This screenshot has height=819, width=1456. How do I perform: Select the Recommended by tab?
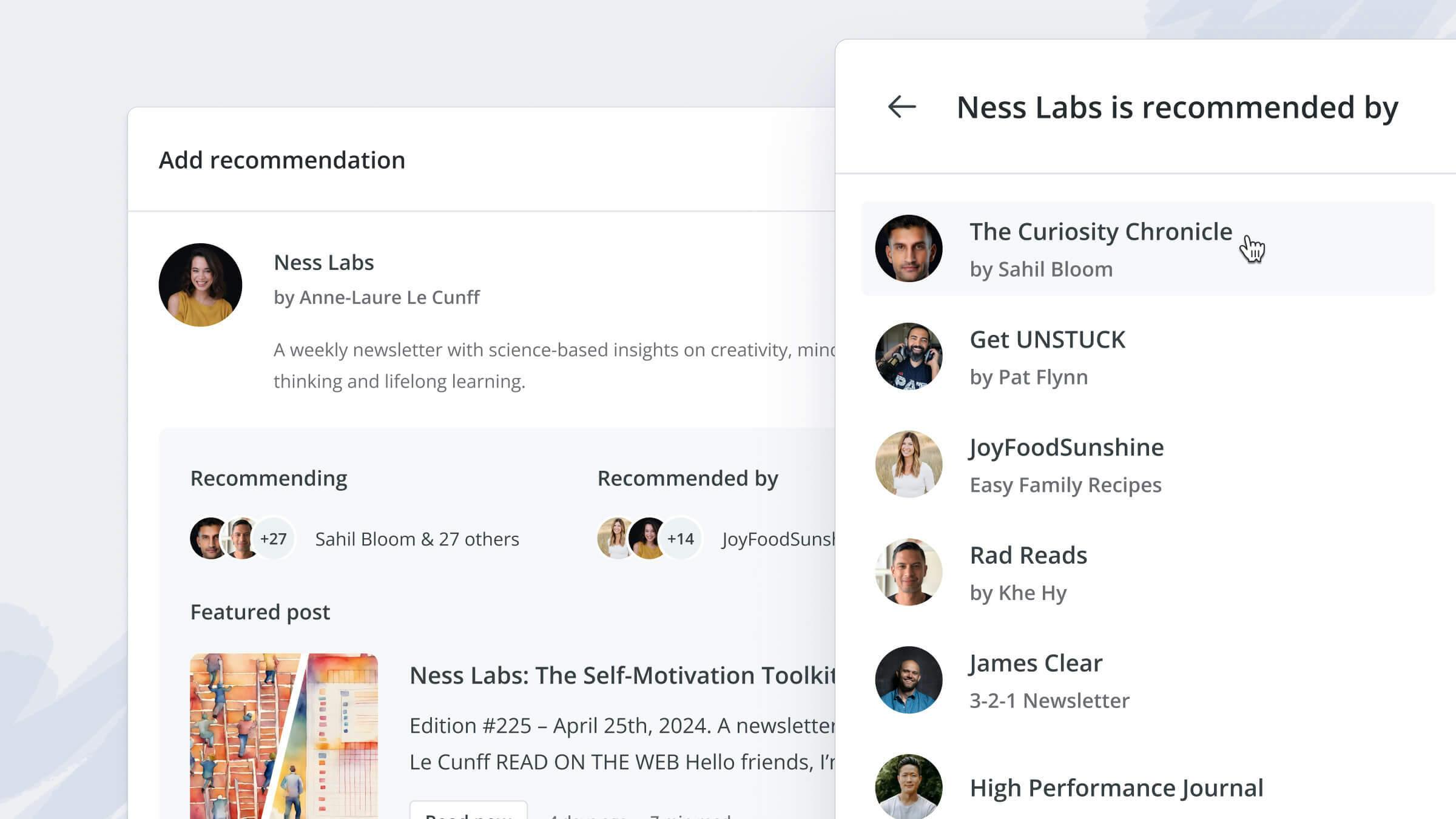[687, 478]
